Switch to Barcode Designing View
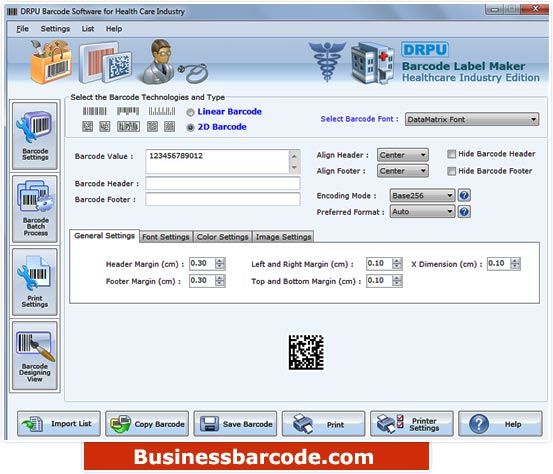The height and width of the screenshot is (474, 553). [35, 356]
